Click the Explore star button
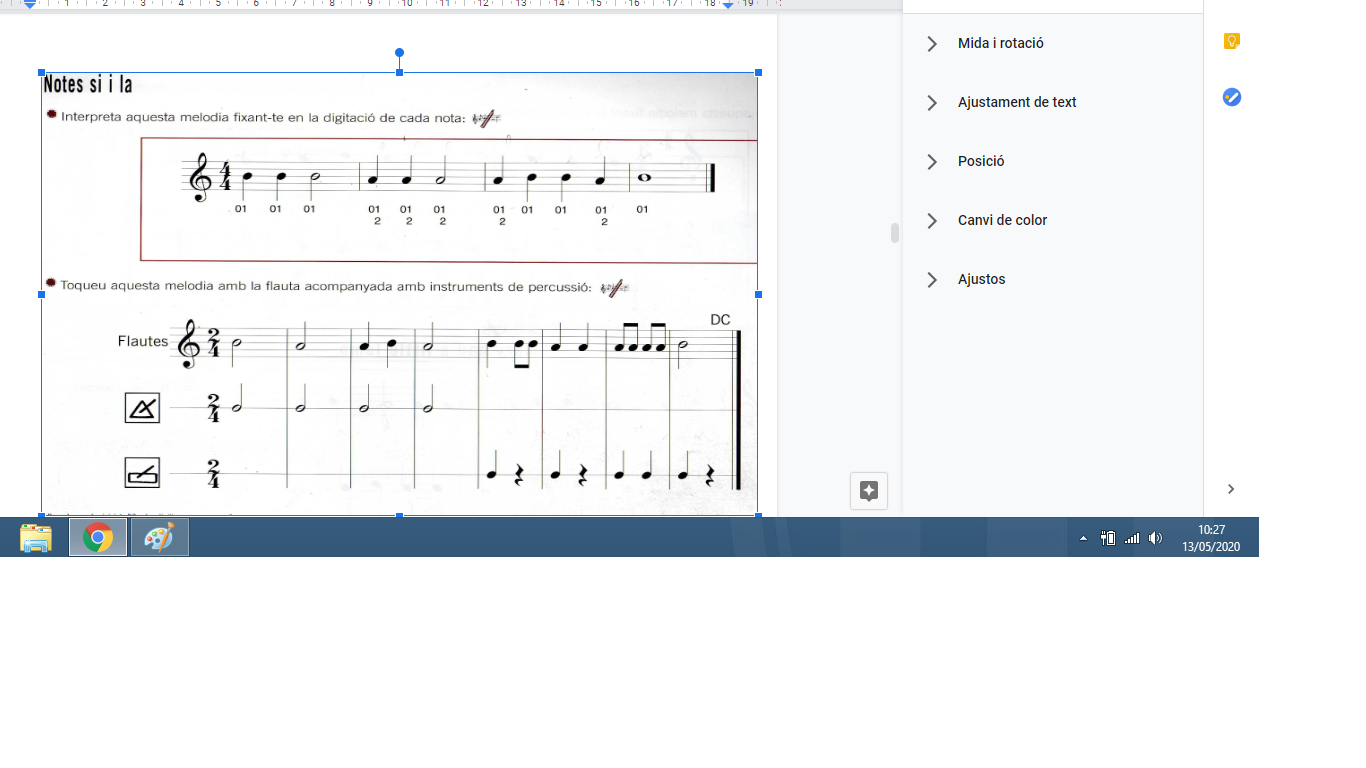This screenshot has height=768, width=1366. [x=868, y=491]
